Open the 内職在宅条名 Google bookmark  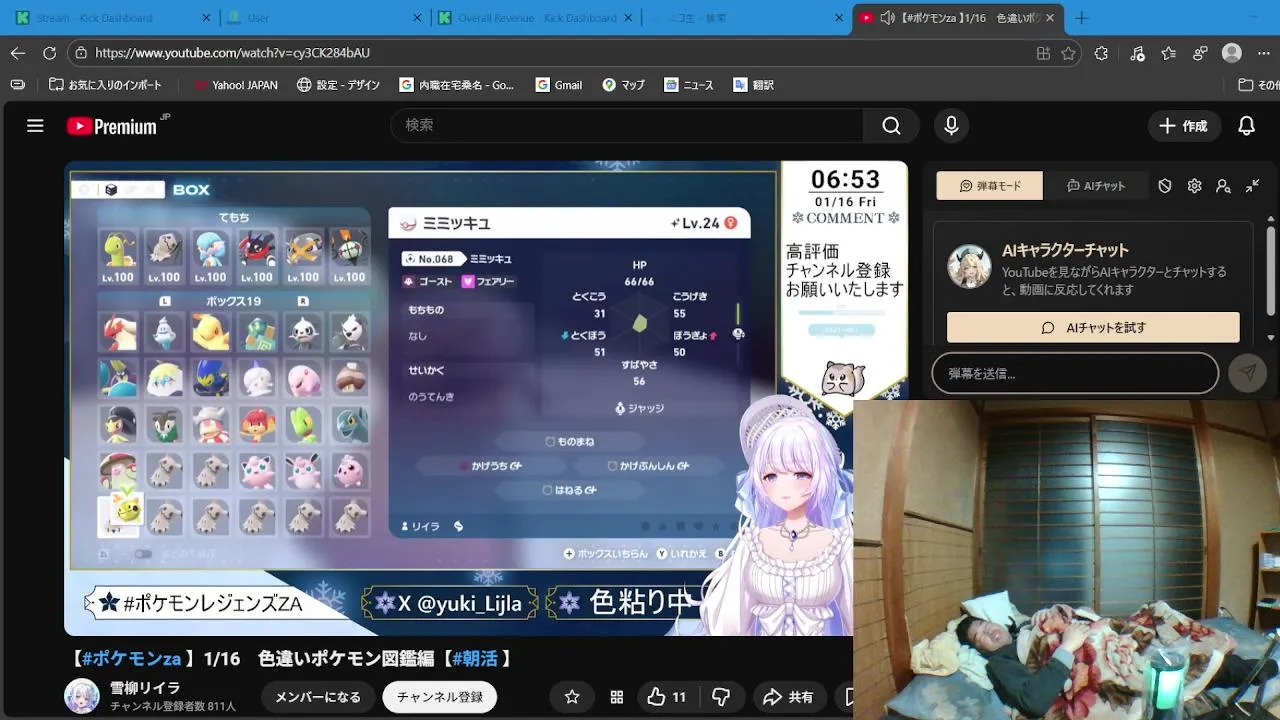click(x=457, y=85)
